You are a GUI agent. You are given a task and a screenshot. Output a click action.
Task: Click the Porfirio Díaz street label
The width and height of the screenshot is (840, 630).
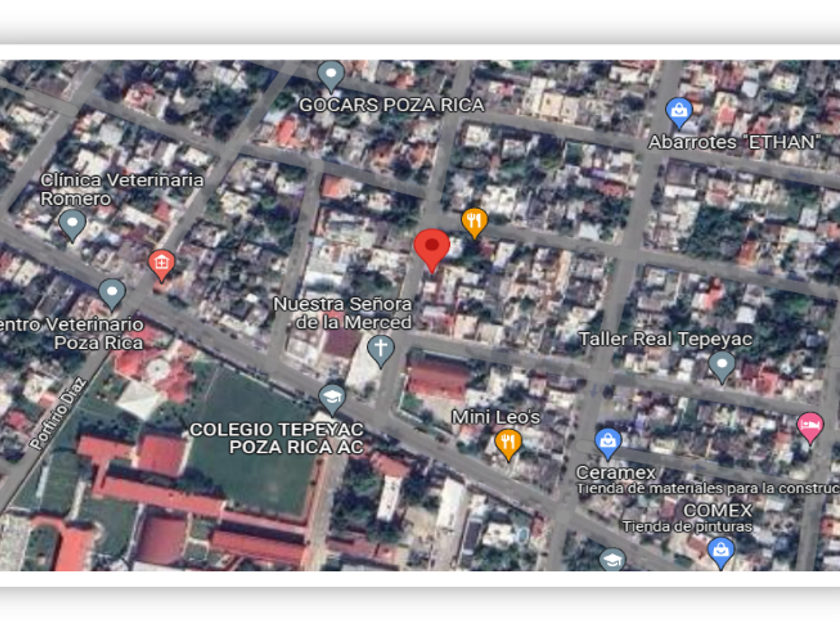[x=57, y=414]
